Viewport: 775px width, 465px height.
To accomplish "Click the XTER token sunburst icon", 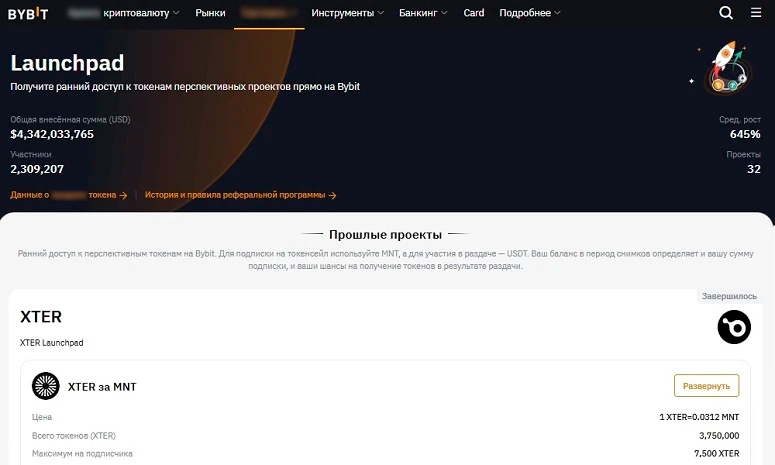I will [x=45, y=386].
